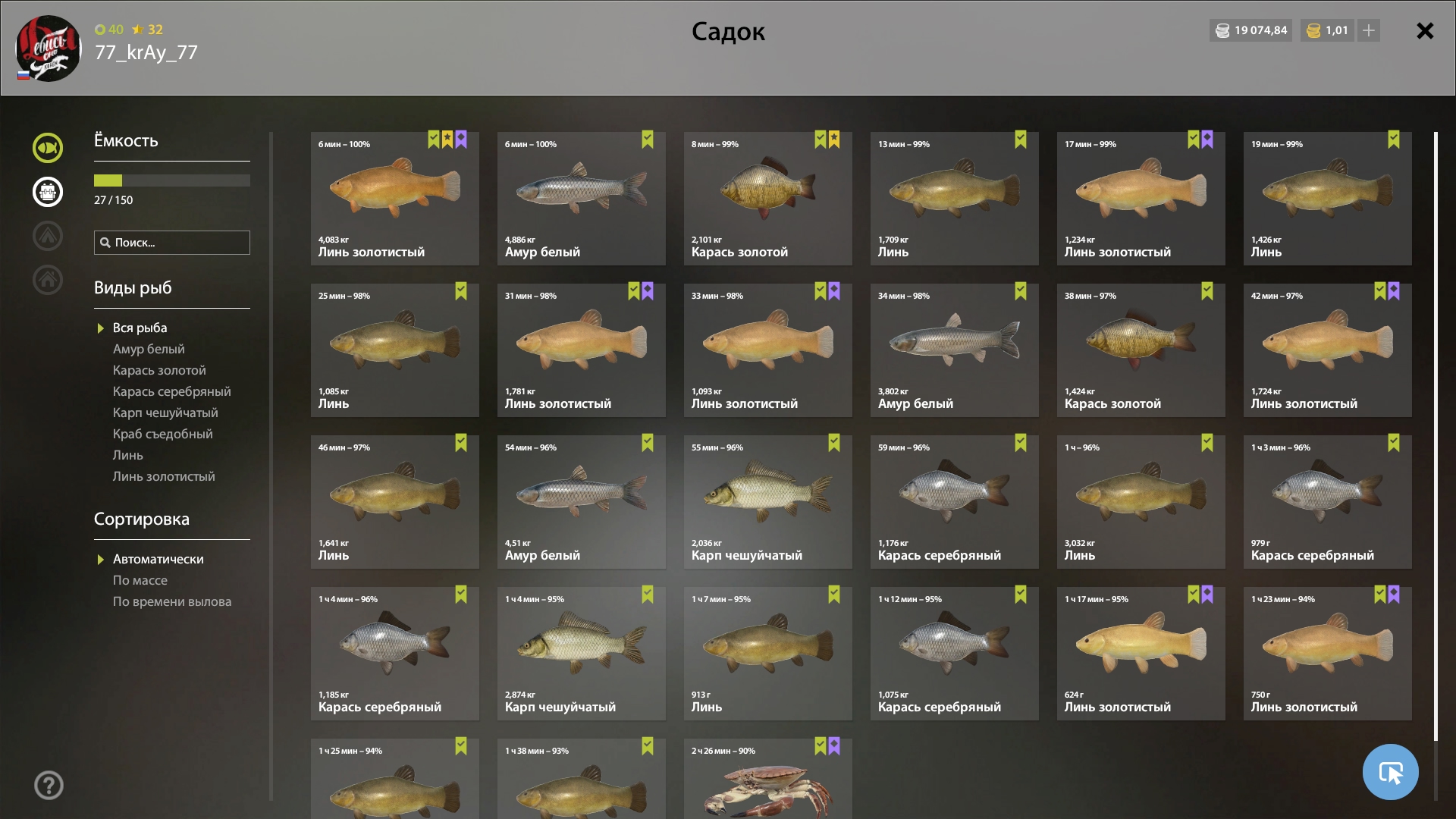Show all fish with Вся рыба
Screen dimensions: 1456x819
click(140, 328)
